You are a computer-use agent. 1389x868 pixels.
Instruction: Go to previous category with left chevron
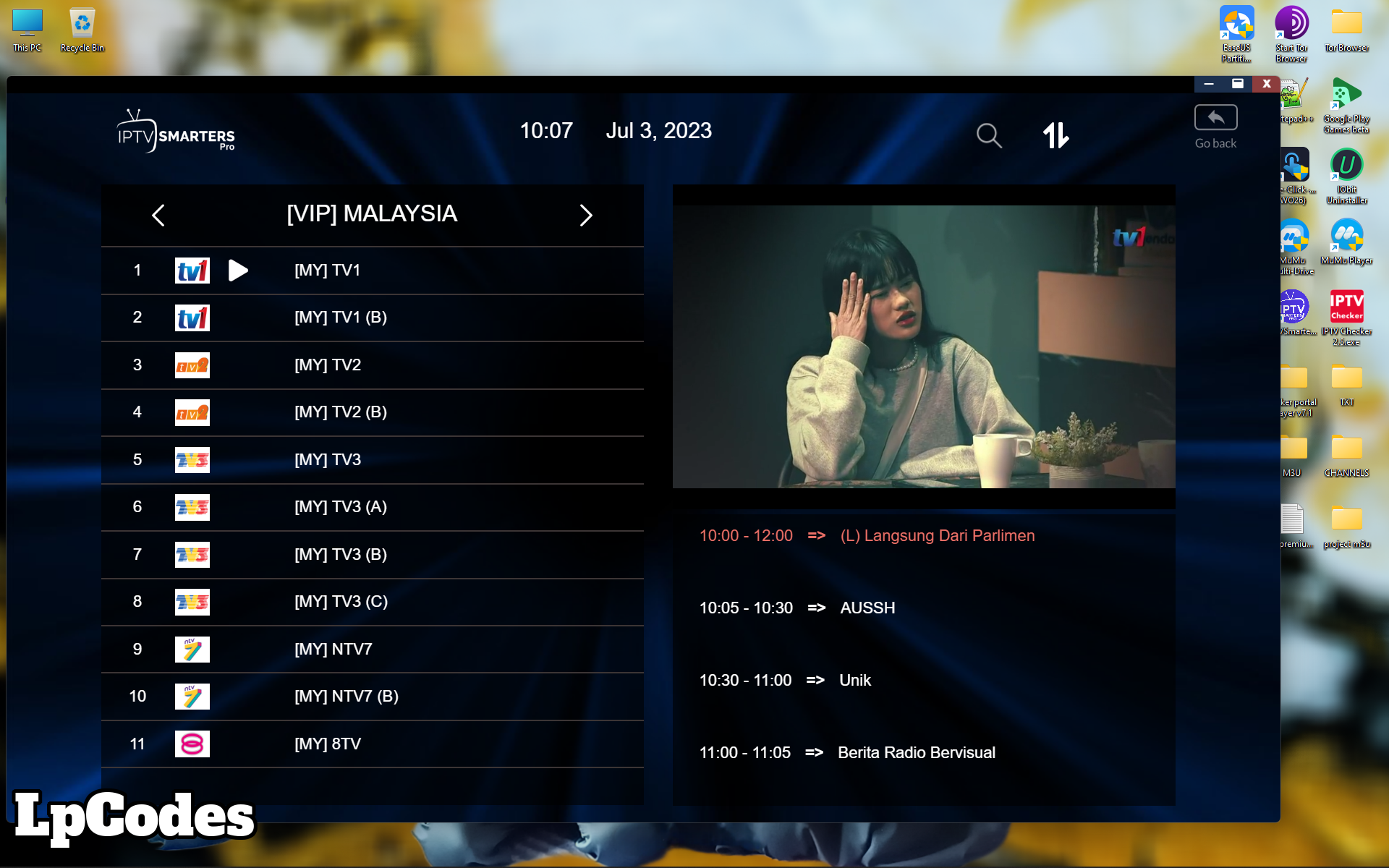158,215
